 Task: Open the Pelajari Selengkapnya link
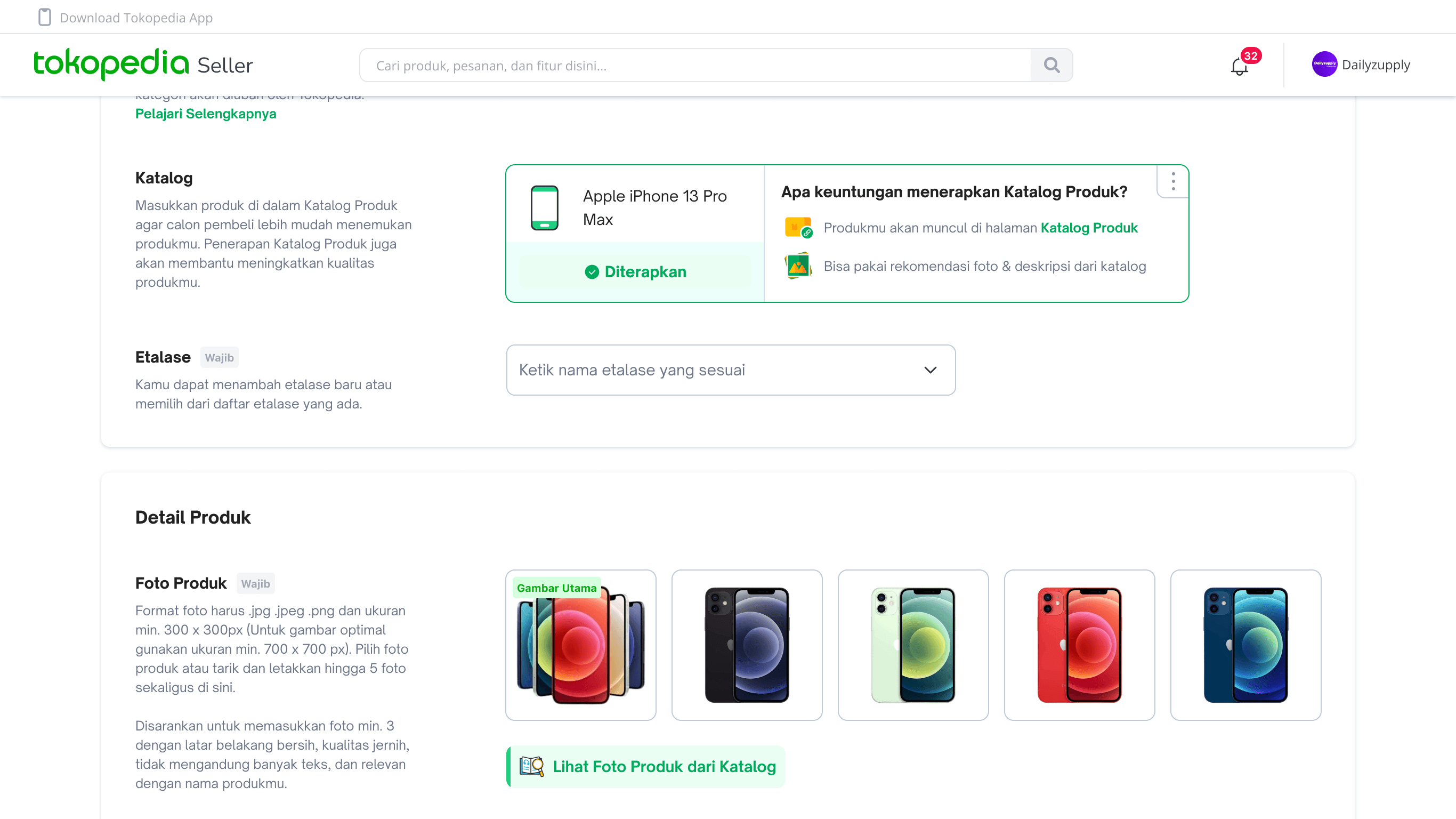tap(206, 114)
